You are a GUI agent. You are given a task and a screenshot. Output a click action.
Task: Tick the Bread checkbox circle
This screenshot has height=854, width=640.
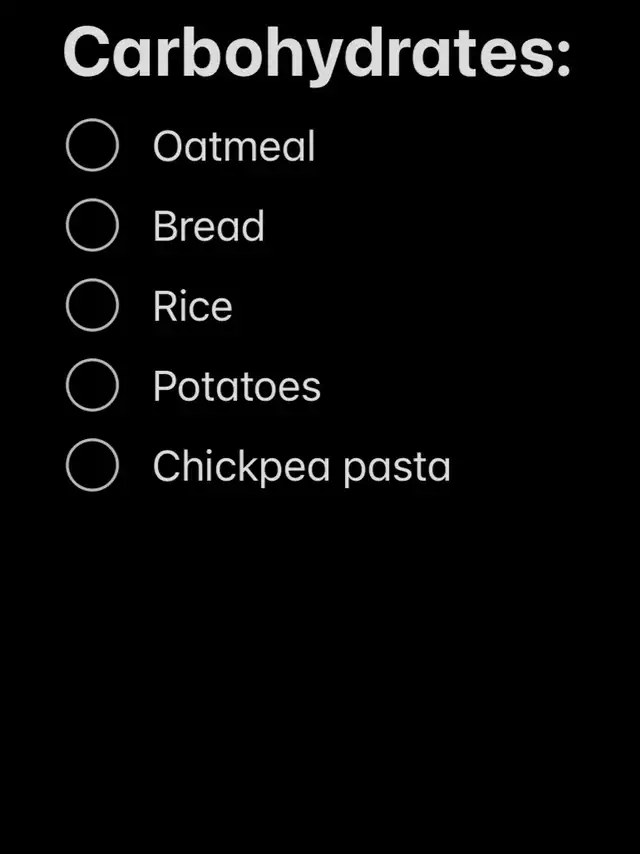point(92,226)
